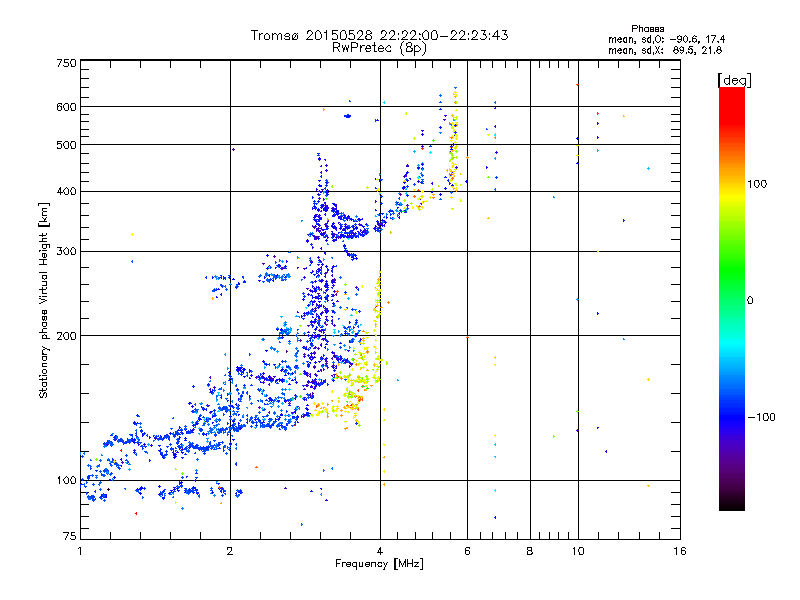Click the x-axis tick label '1'
Screen dimensions: 800x600
(80, 551)
